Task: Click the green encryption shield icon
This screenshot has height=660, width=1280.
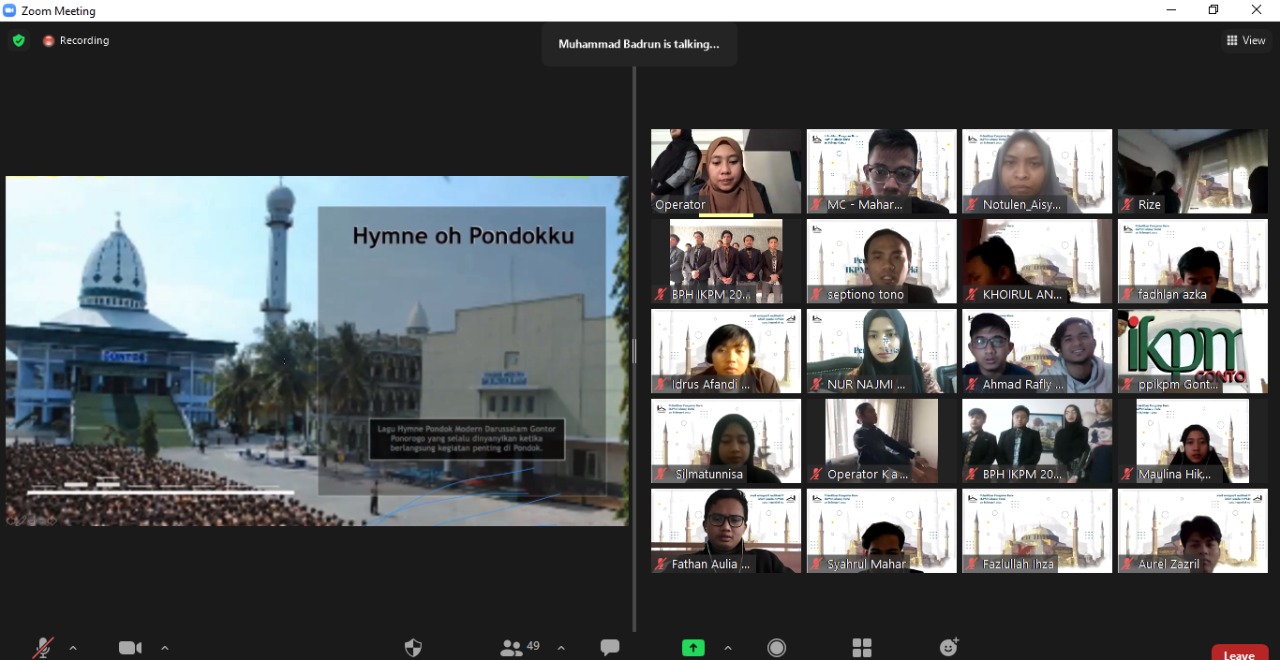Action: (18, 40)
